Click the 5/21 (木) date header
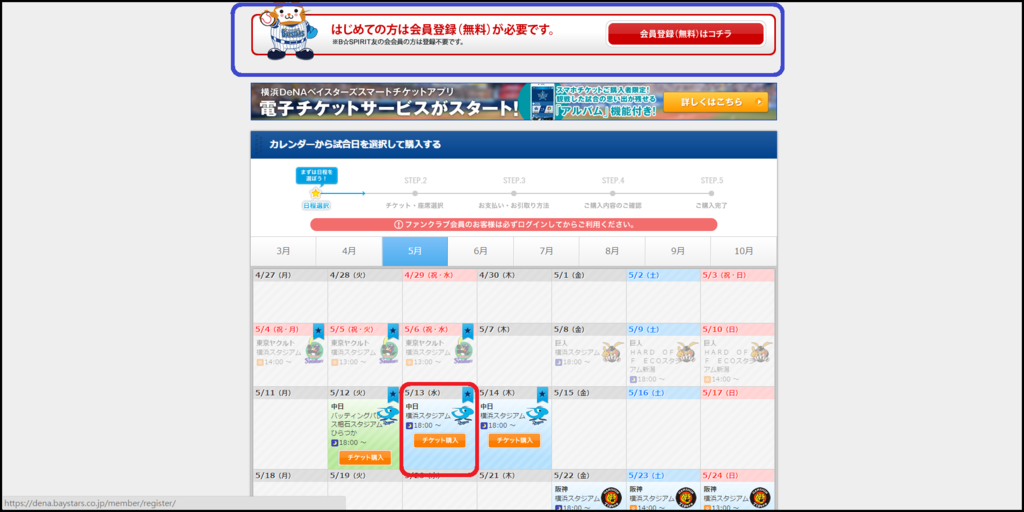Screen dimensions: 1024x512 pyautogui.click(x=514, y=475)
